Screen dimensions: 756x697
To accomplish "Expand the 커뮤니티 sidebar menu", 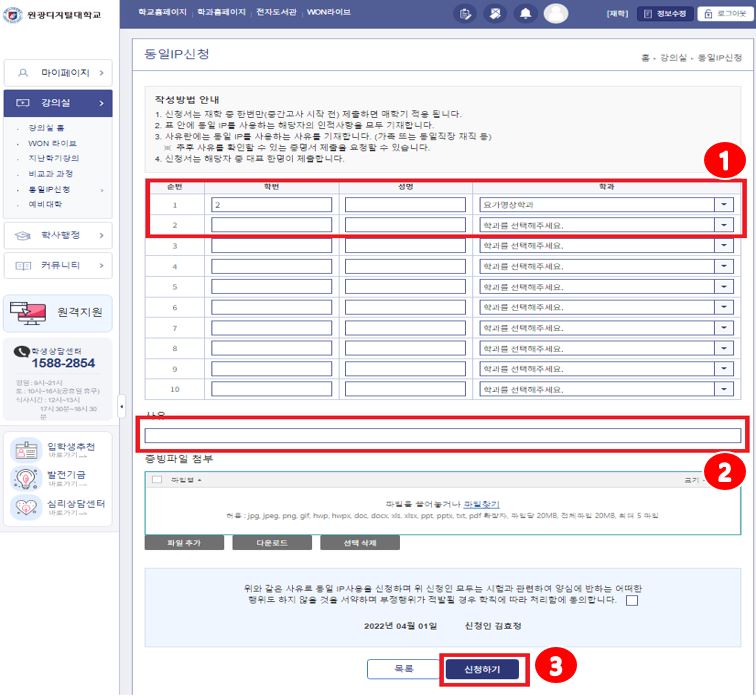I will pyautogui.click(x=58, y=265).
